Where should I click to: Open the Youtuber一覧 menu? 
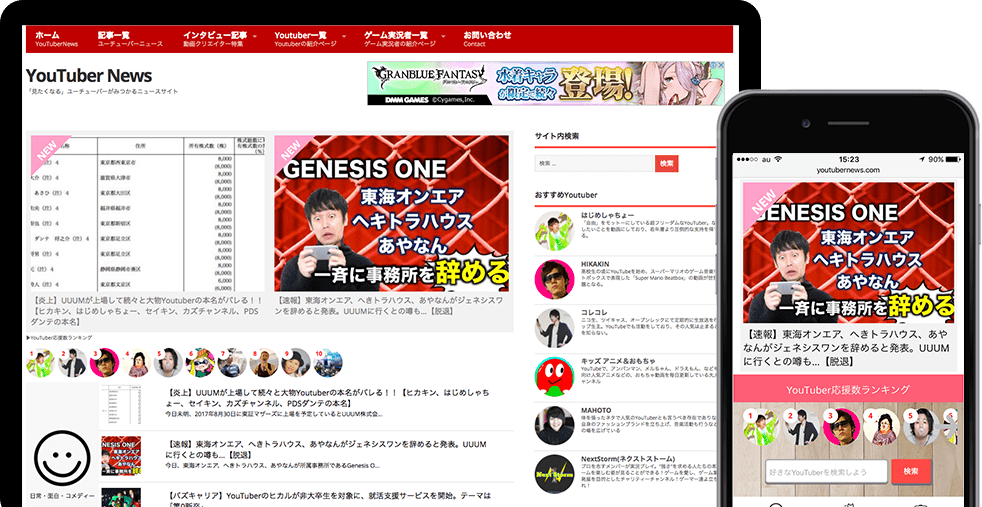click(x=305, y=39)
